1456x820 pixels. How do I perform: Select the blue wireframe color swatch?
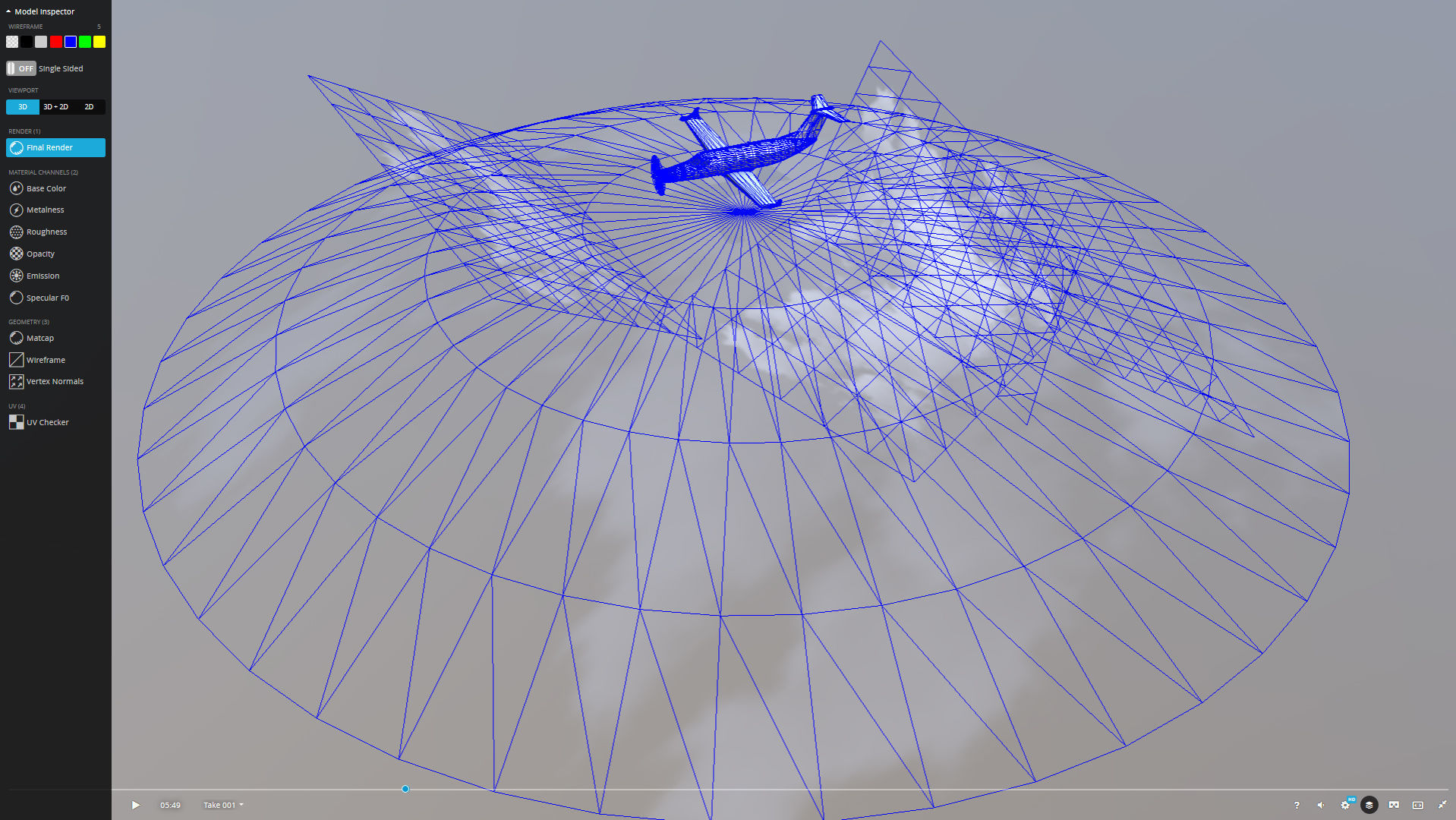(x=71, y=42)
